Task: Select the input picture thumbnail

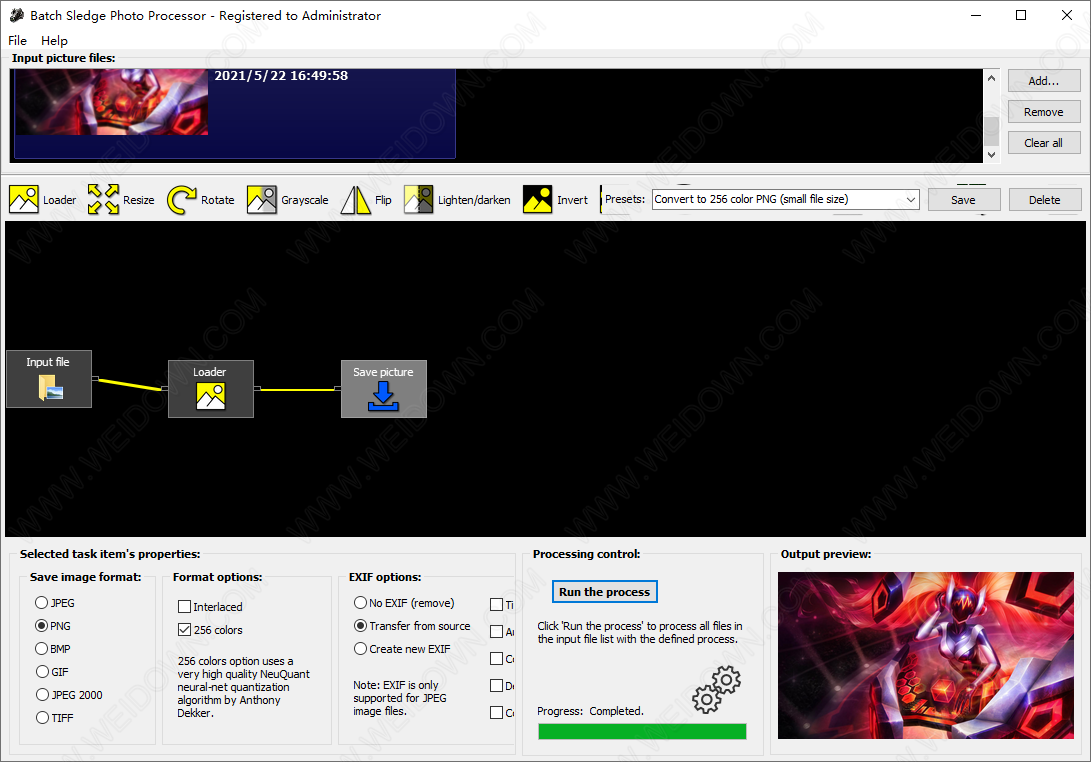Action: point(111,102)
